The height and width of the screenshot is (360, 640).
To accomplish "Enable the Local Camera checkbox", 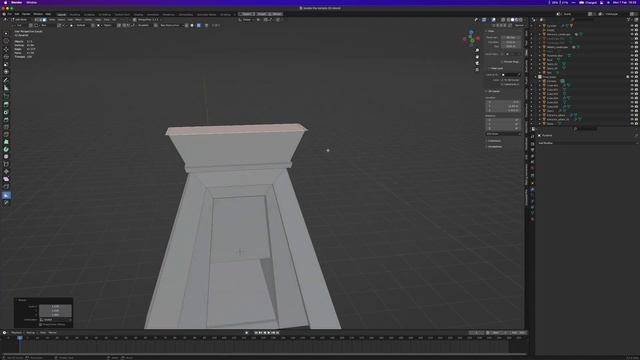I will pos(503,54).
